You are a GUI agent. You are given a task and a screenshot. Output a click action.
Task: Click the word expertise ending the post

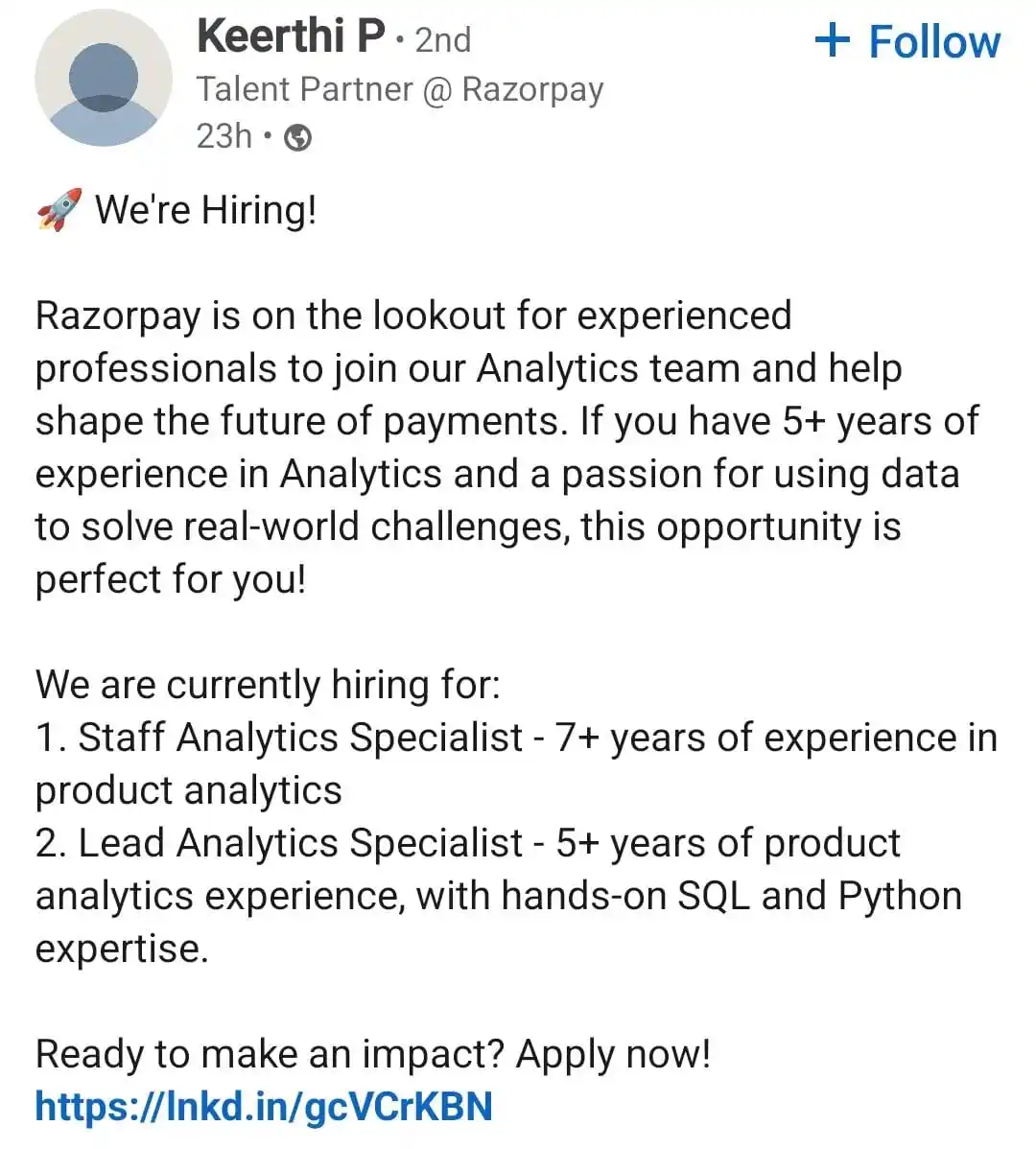pyautogui.click(x=122, y=949)
